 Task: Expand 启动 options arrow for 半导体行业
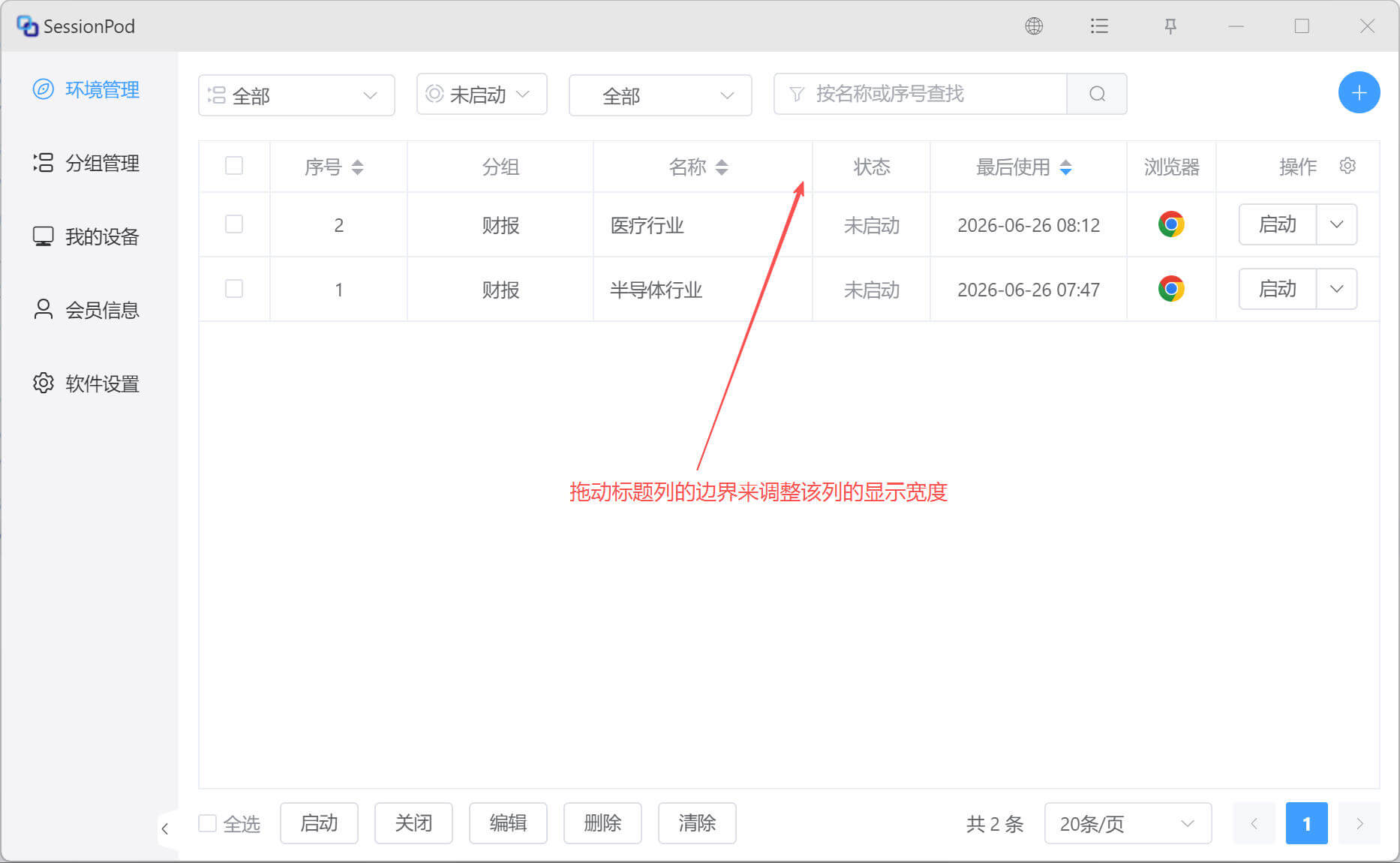(x=1336, y=289)
